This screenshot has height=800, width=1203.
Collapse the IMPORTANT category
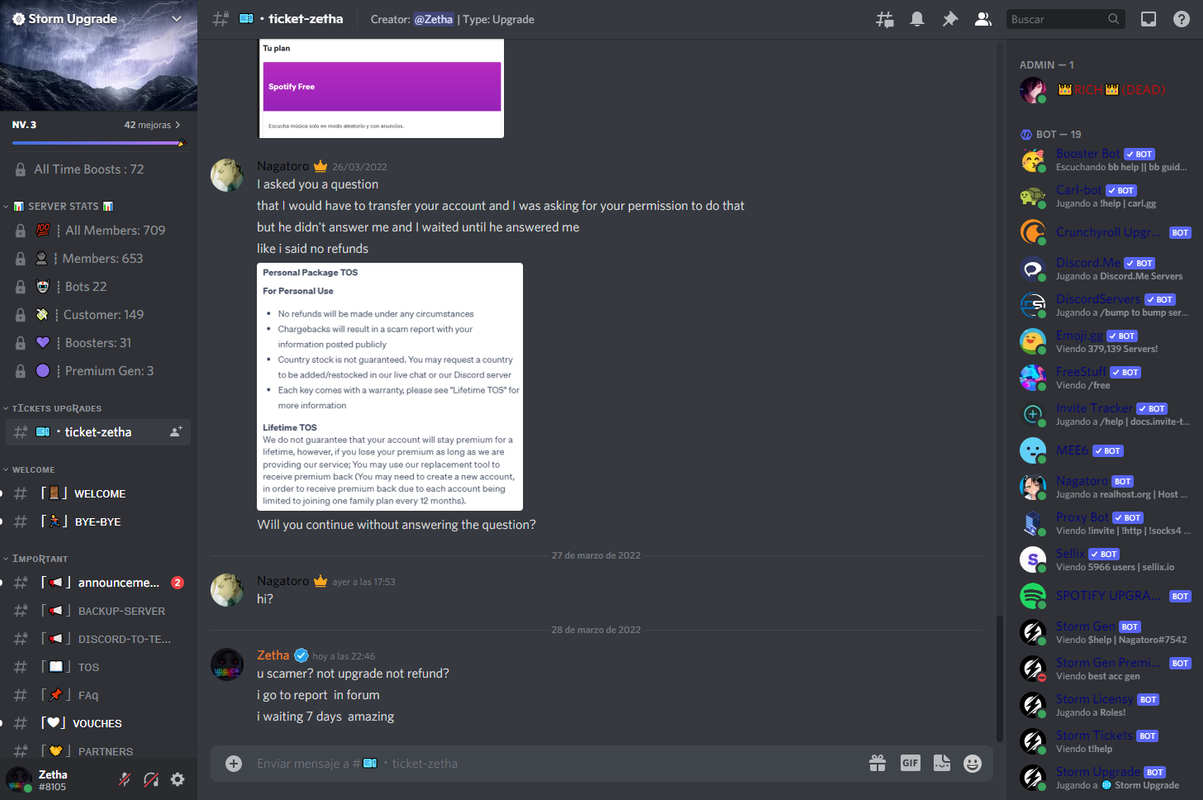pos(40,559)
